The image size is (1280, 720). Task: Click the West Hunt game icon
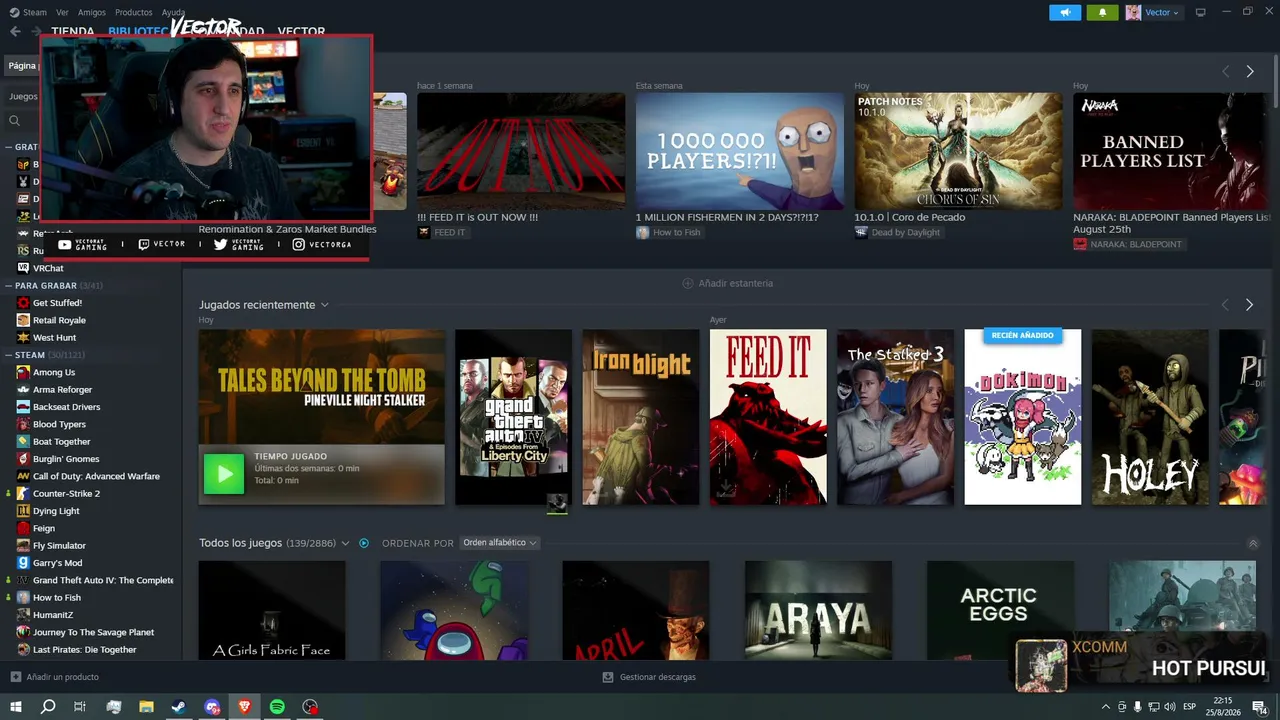(23, 338)
